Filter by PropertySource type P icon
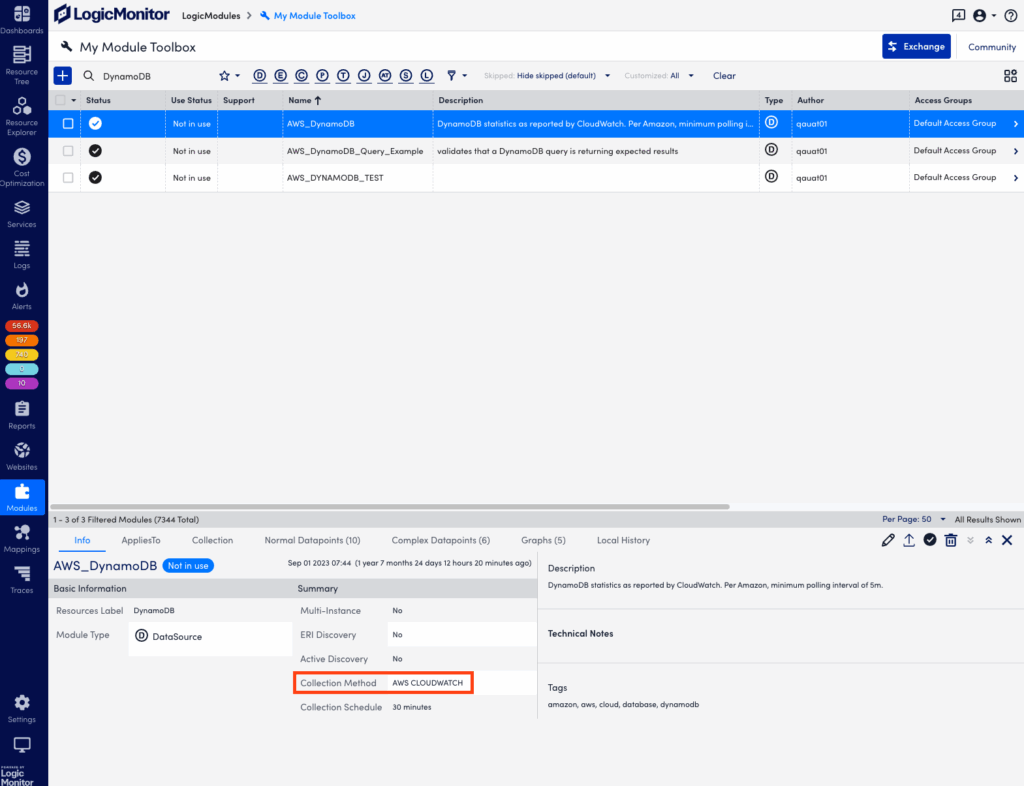 (x=323, y=76)
